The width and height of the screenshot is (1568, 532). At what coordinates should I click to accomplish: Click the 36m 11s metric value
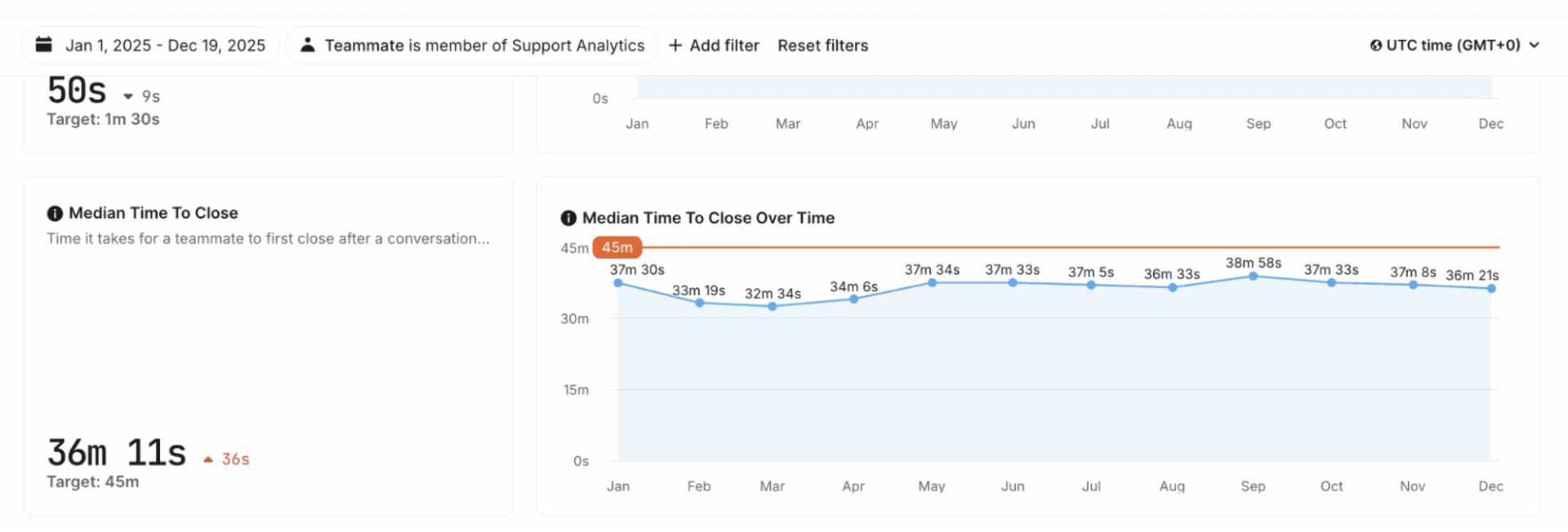[x=117, y=452]
